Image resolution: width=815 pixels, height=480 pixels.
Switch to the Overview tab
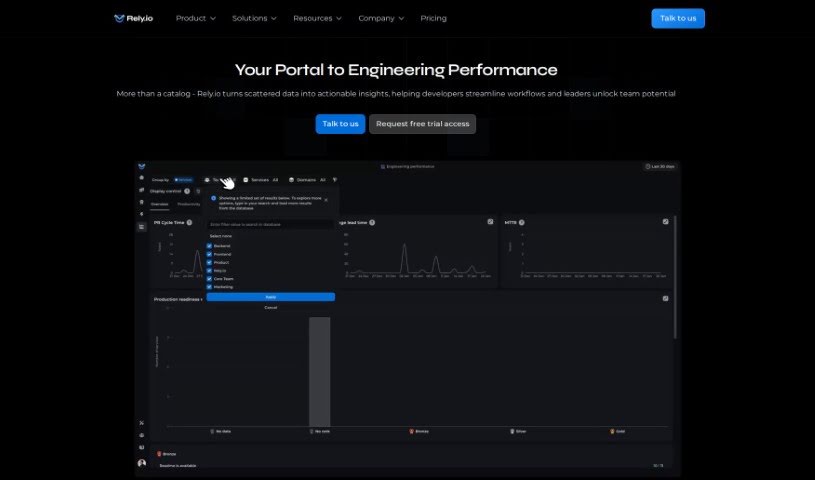pyautogui.click(x=160, y=204)
